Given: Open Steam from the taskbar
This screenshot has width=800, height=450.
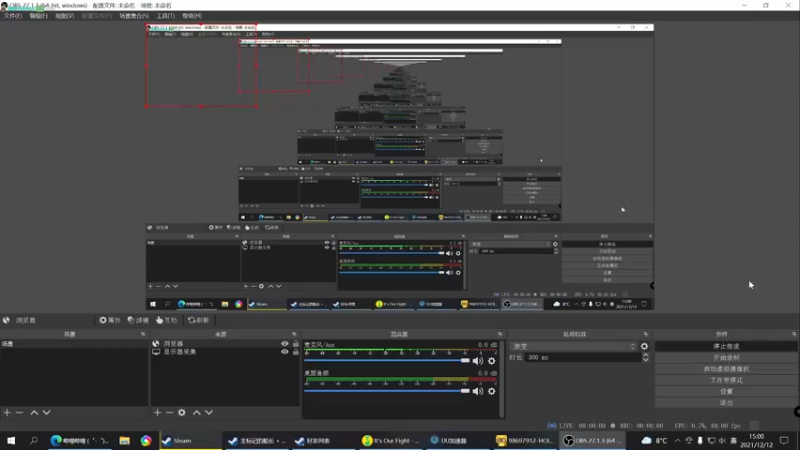Looking at the screenshot, I should [x=188, y=440].
